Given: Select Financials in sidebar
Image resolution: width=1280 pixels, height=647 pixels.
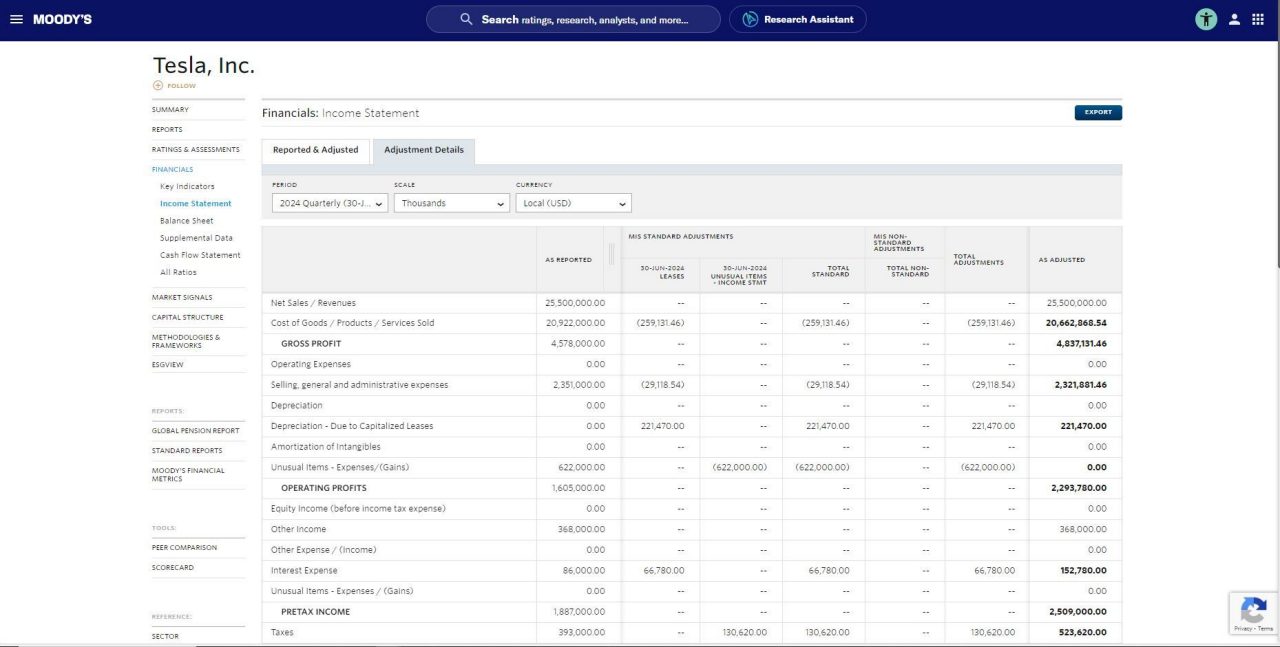Looking at the screenshot, I should coord(173,170).
